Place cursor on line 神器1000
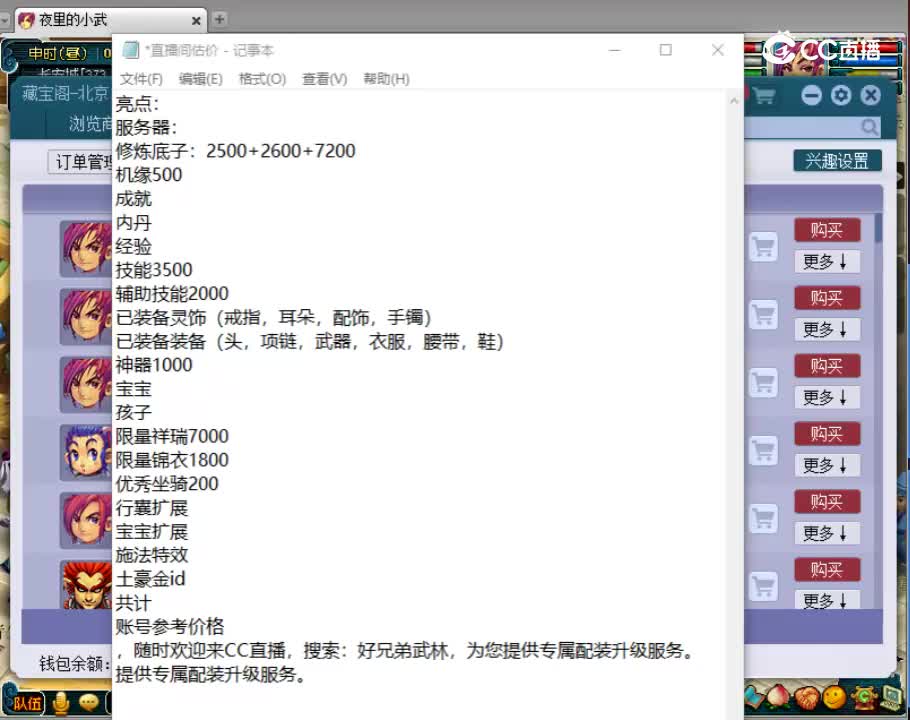The image size is (910, 720). (x=154, y=365)
